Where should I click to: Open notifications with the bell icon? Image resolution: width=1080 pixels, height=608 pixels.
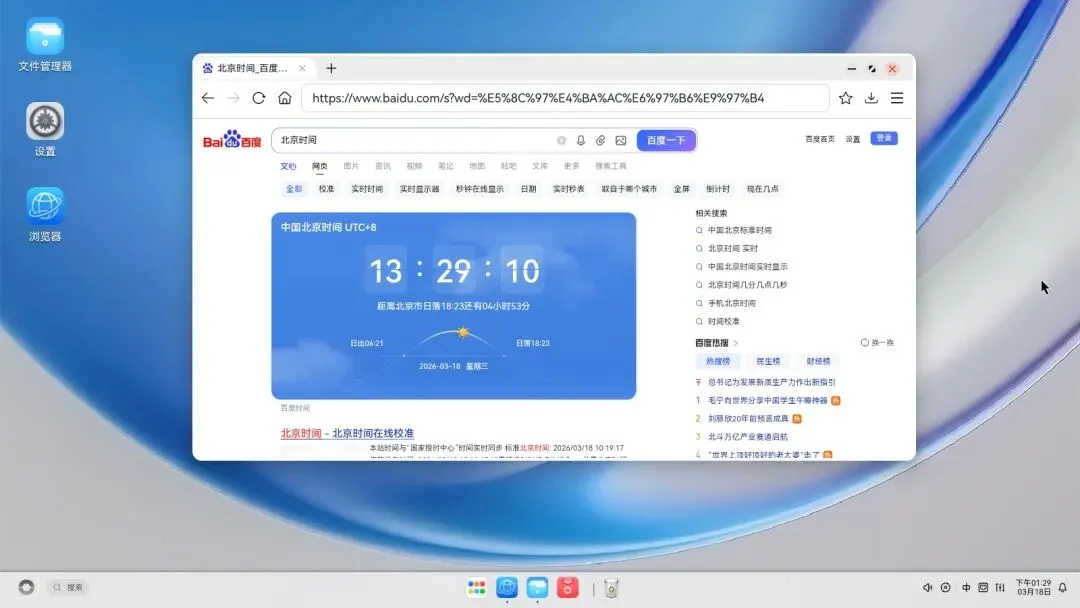pos(1063,587)
